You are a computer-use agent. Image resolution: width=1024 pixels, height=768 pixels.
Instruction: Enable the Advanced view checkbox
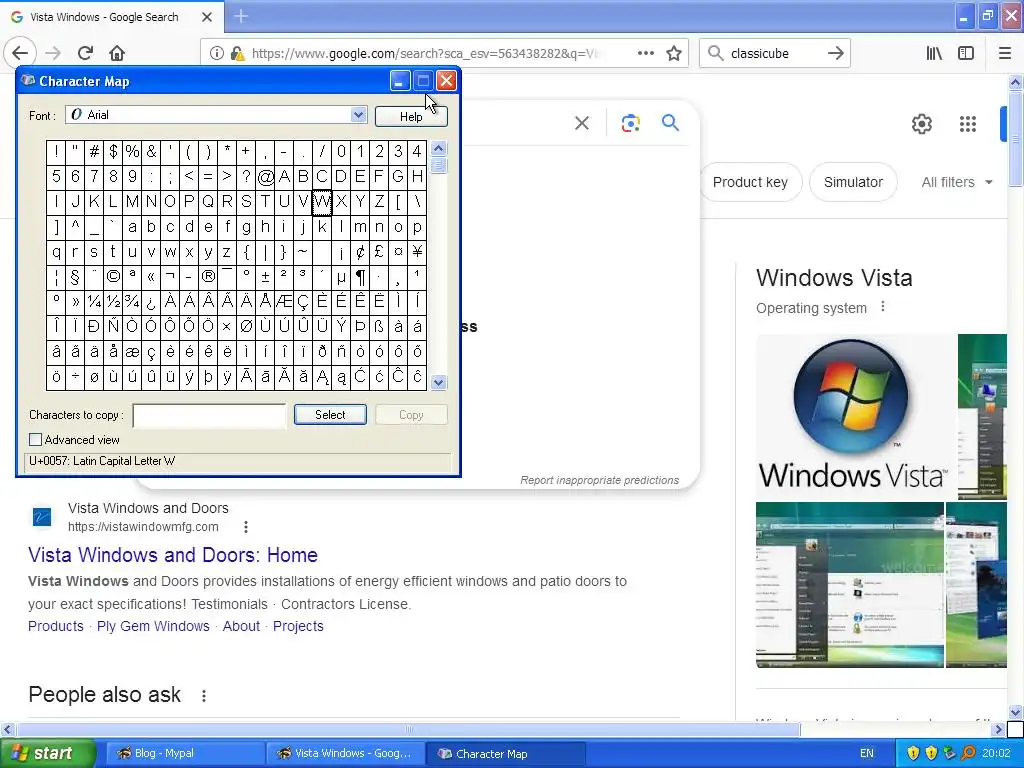click(35, 440)
